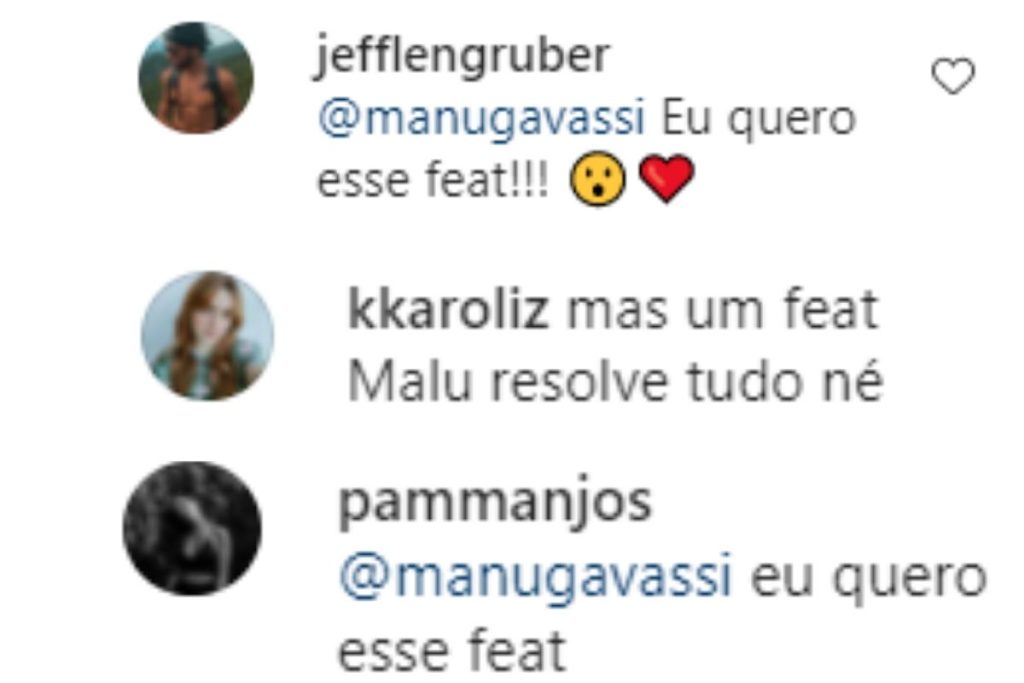This screenshot has height=683, width=1024.
Task: Click 'mas um feat' text beside kkaroliz
Action: (722, 310)
